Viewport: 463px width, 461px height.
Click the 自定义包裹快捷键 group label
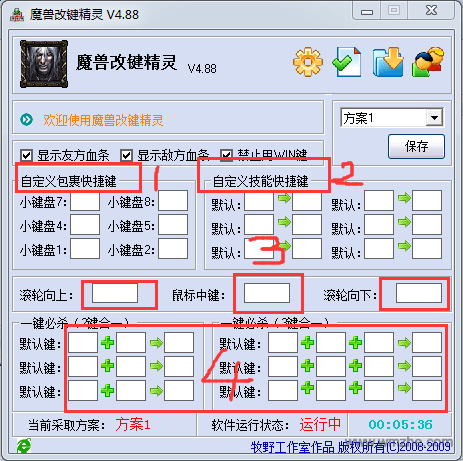pos(69,181)
